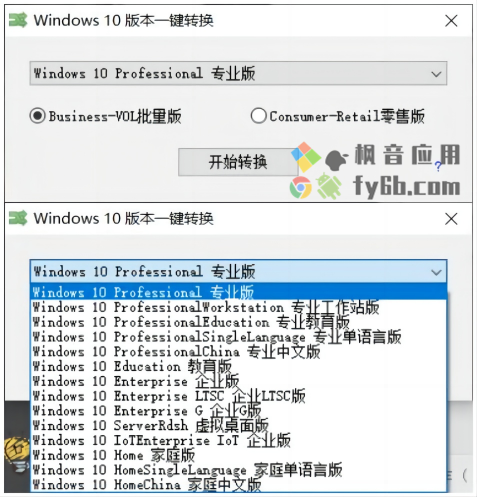Click the Chrome logo in the watermark
This screenshot has width=477, height=497.
tap(300, 188)
